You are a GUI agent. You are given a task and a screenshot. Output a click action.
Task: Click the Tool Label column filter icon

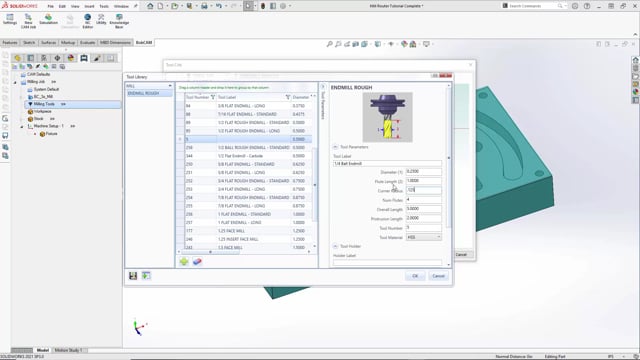pos(288,97)
